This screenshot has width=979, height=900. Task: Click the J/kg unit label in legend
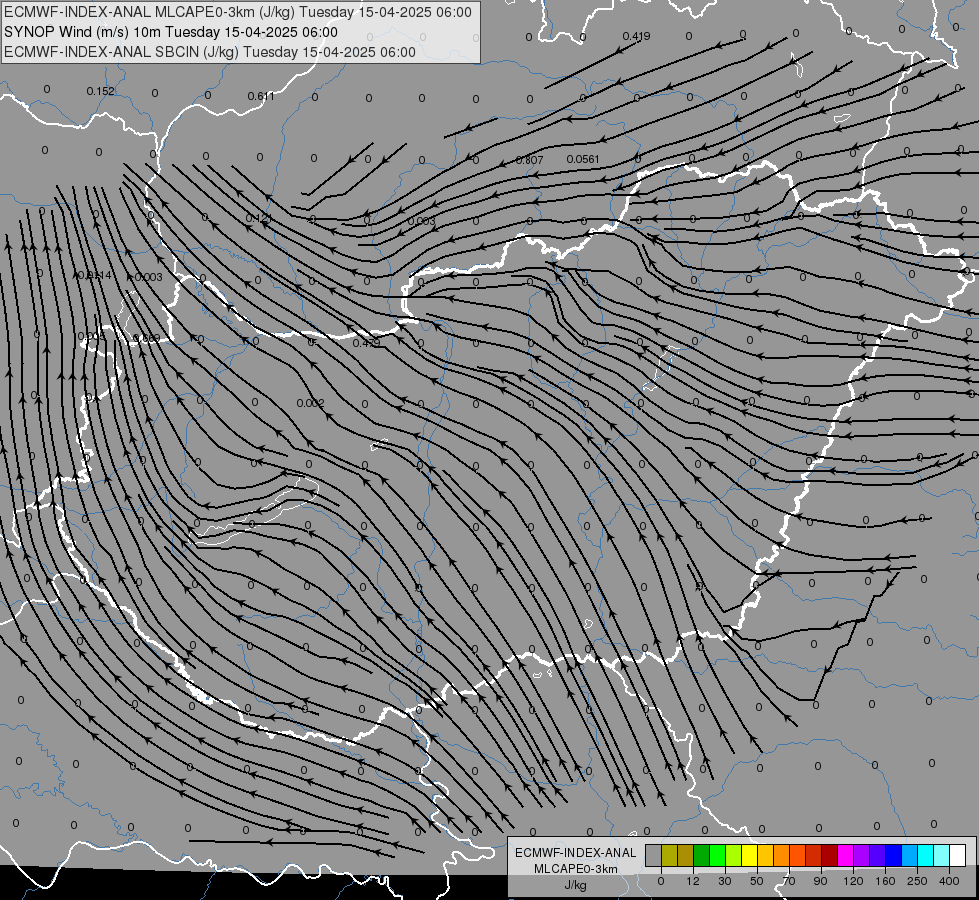click(575, 885)
